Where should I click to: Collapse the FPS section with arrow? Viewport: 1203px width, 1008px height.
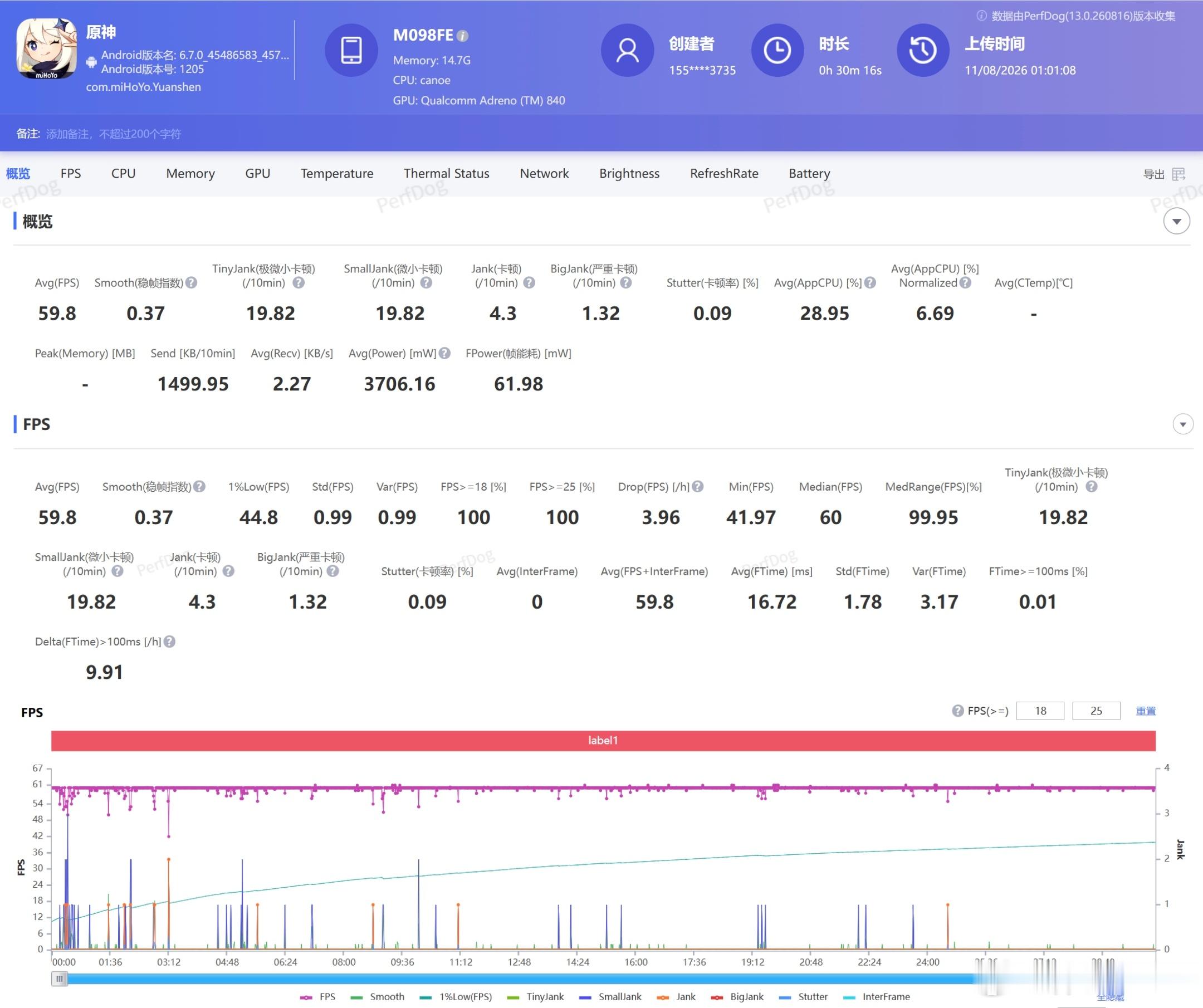[1183, 424]
